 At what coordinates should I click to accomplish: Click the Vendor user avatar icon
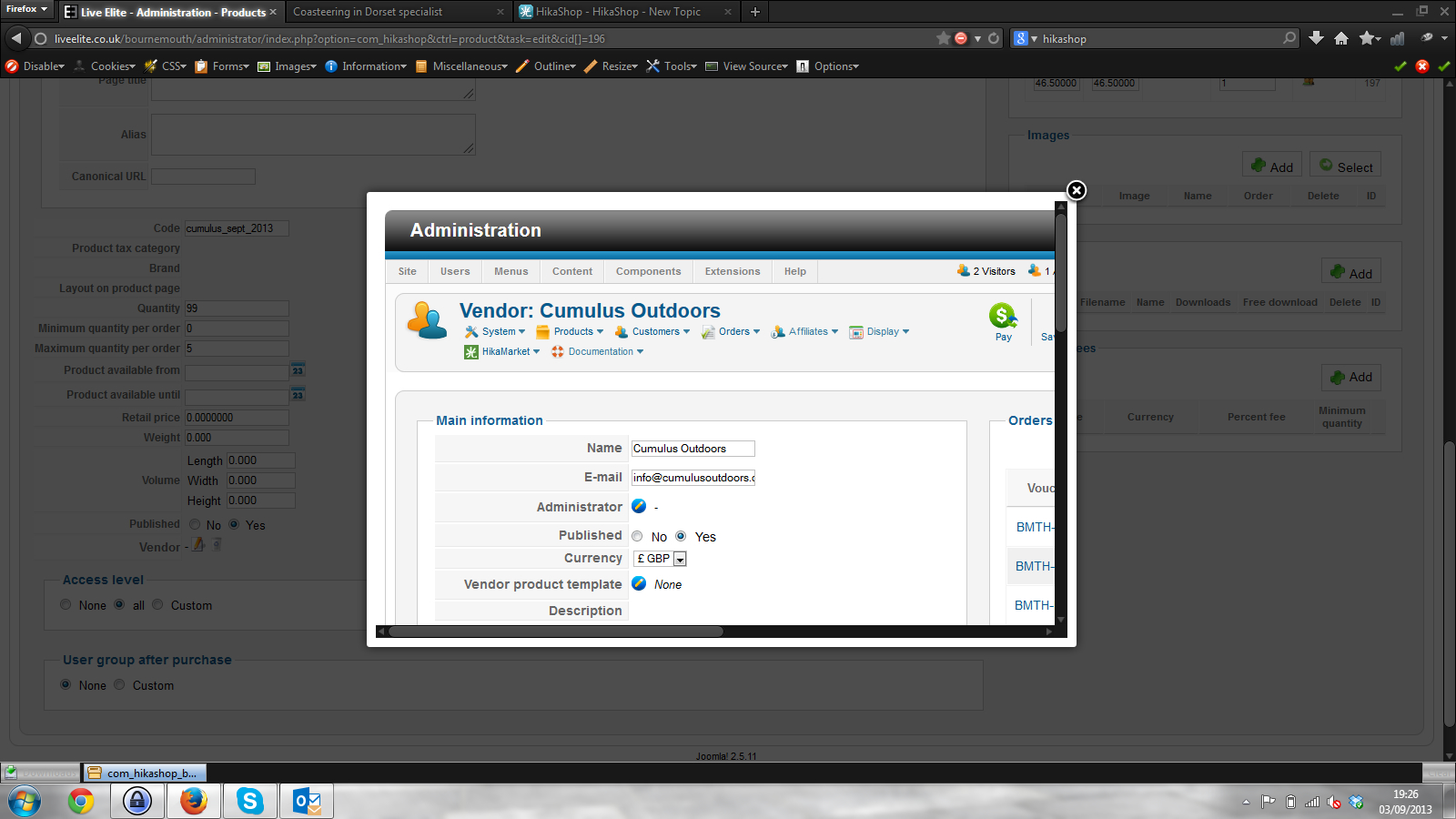tap(427, 320)
